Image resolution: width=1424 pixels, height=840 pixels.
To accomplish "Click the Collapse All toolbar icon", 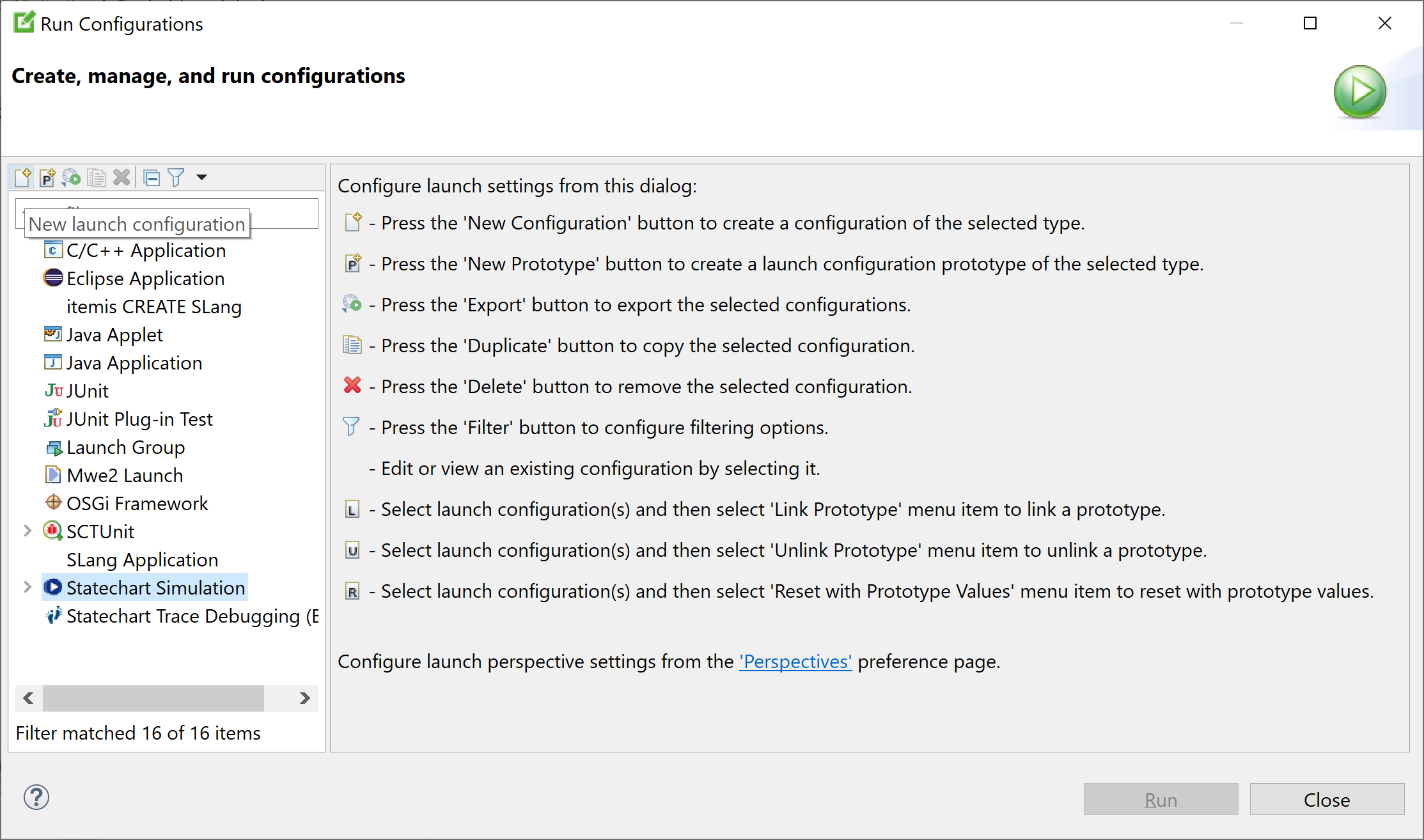I will 152,178.
